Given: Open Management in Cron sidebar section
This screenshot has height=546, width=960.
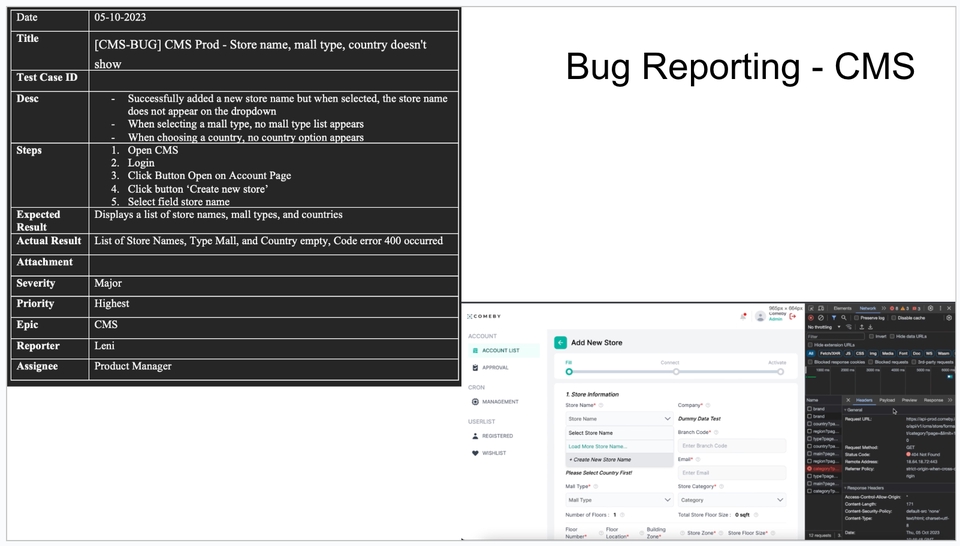Looking at the screenshot, I should click(496, 402).
